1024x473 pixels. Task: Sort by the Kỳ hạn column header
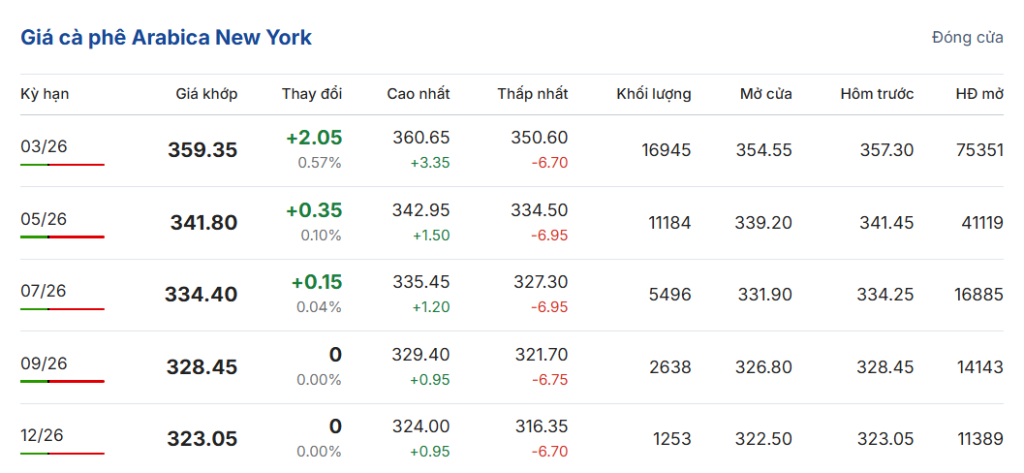click(45, 94)
